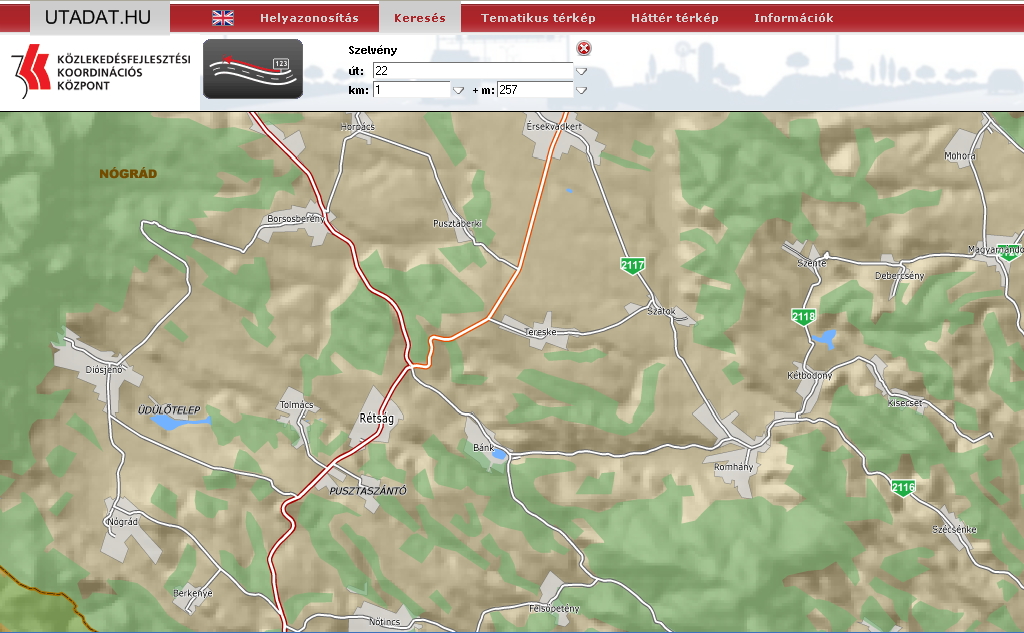Viewport: 1024px width, 633px height.
Task: Click into the km input field
Action: tap(410, 90)
